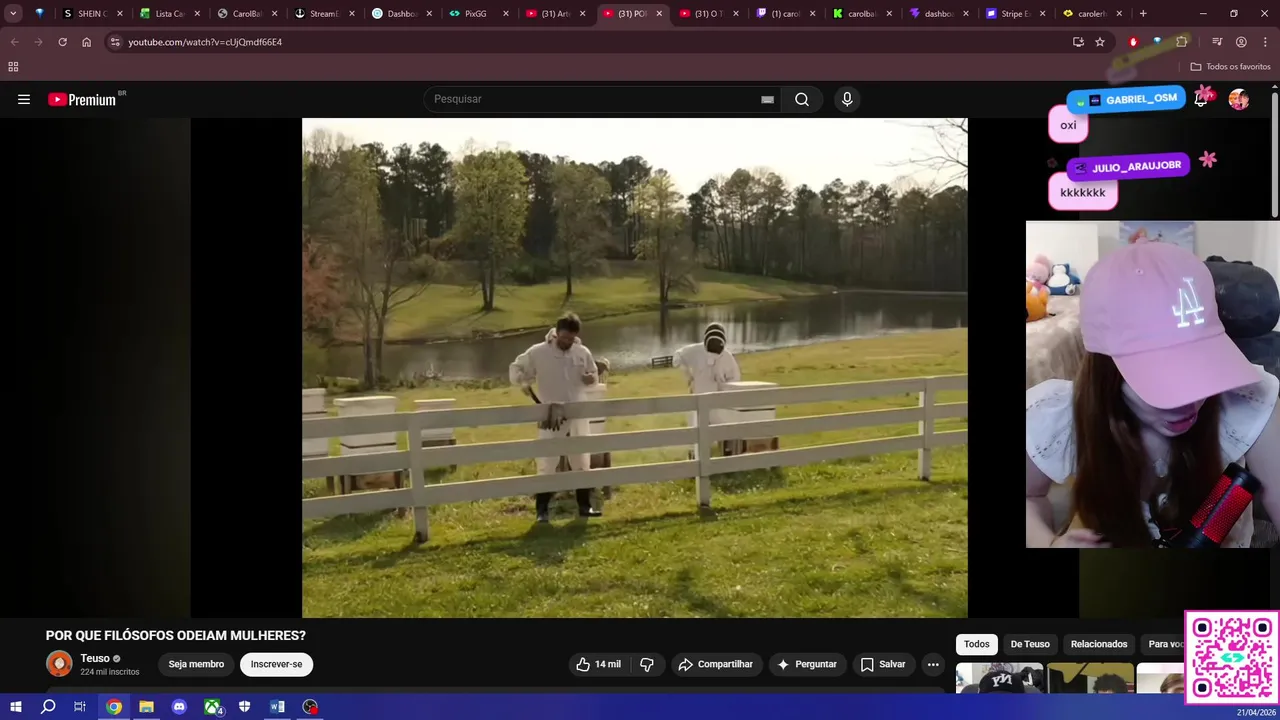Image resolution: width=1280 pixels, height=720 pixels.
Task: Open the Teuso channel name link
Action: pyautogui.click(x=95, y=658)
